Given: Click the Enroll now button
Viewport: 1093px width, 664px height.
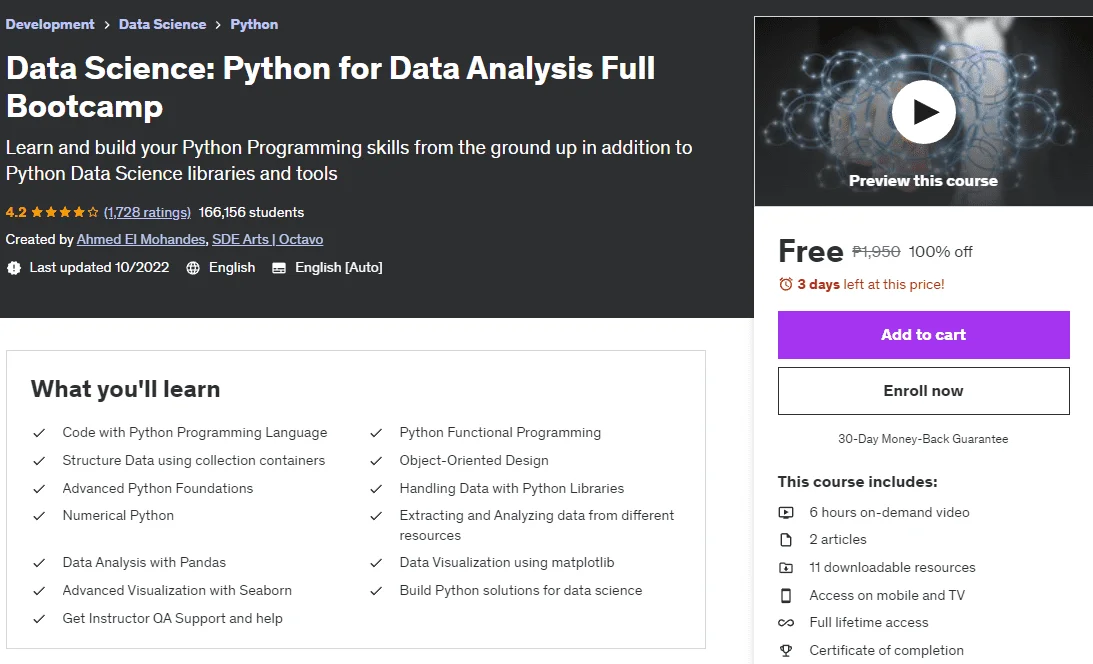Looking at the screenshot, I should click(924, 391).
